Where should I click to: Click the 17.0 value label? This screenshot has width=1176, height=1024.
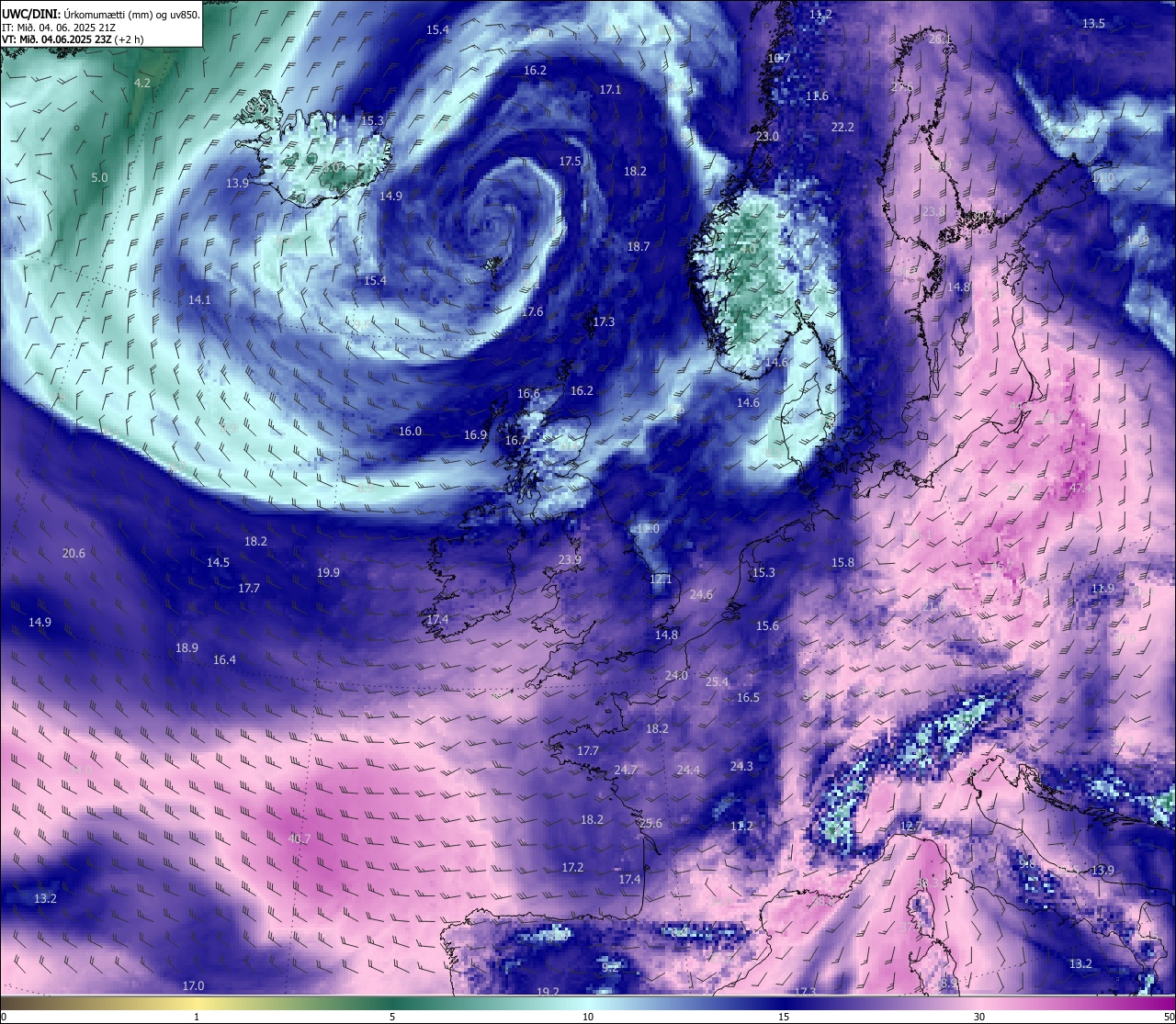pyautogui.click(x=193, y=985)
